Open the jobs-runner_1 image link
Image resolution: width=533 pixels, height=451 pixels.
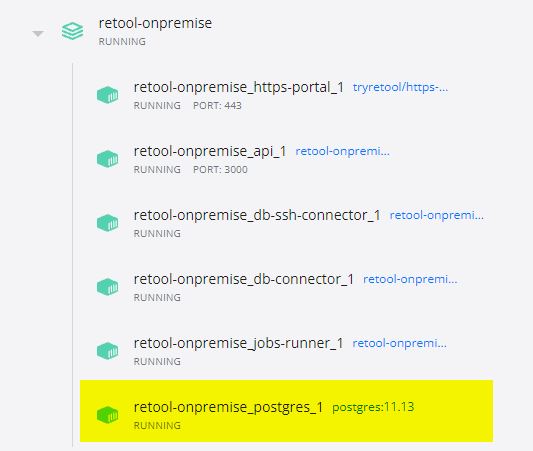tap(399, 343)
